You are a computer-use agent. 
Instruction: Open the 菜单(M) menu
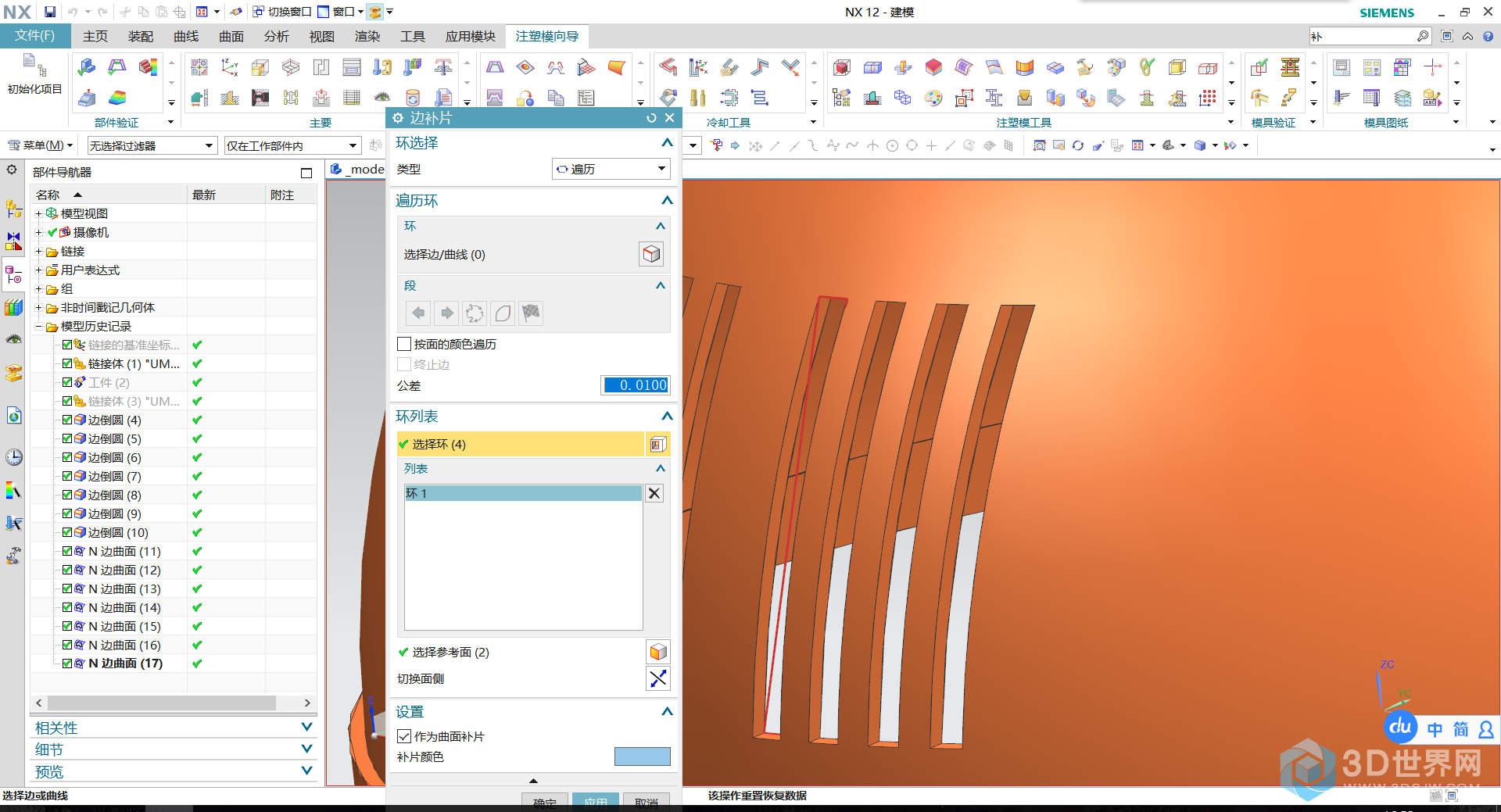pyautogui.click(x=41, y=145)
